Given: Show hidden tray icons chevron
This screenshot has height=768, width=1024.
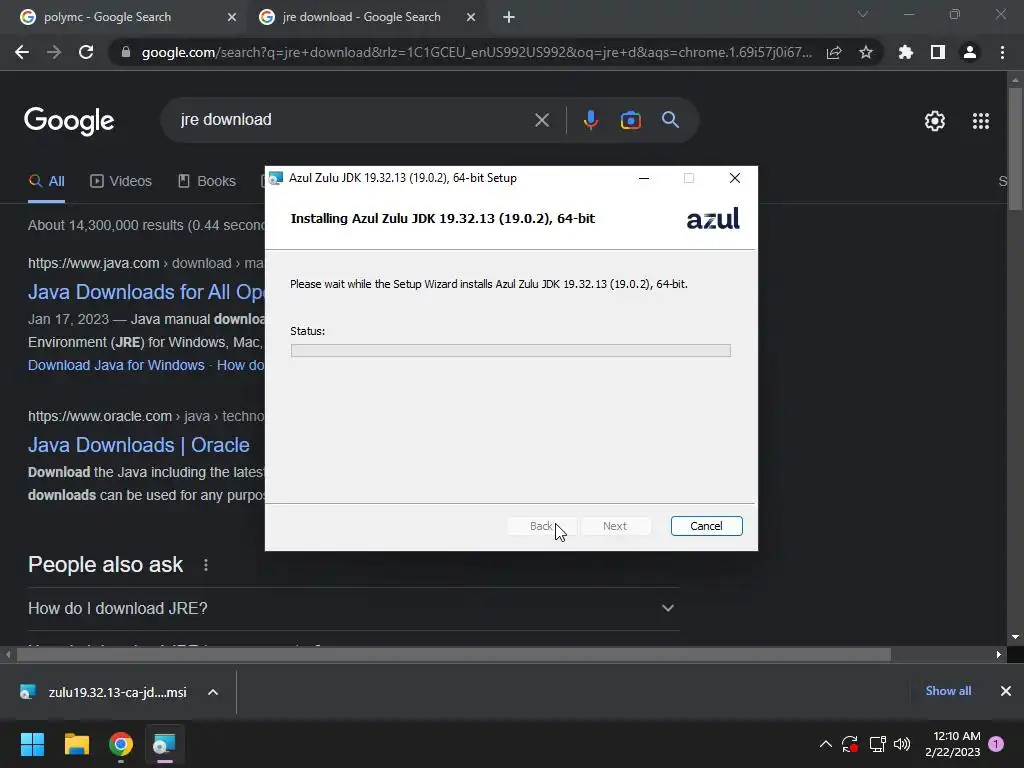Looking at the screenshot, I should (x=825, y=744).
